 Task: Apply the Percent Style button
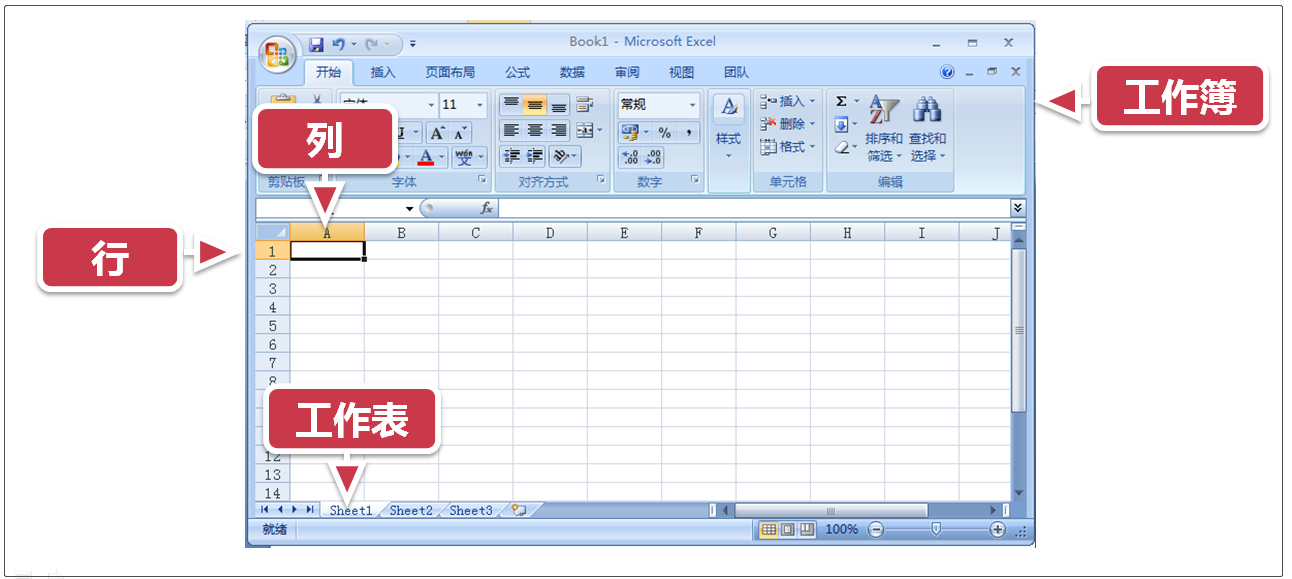664,132
